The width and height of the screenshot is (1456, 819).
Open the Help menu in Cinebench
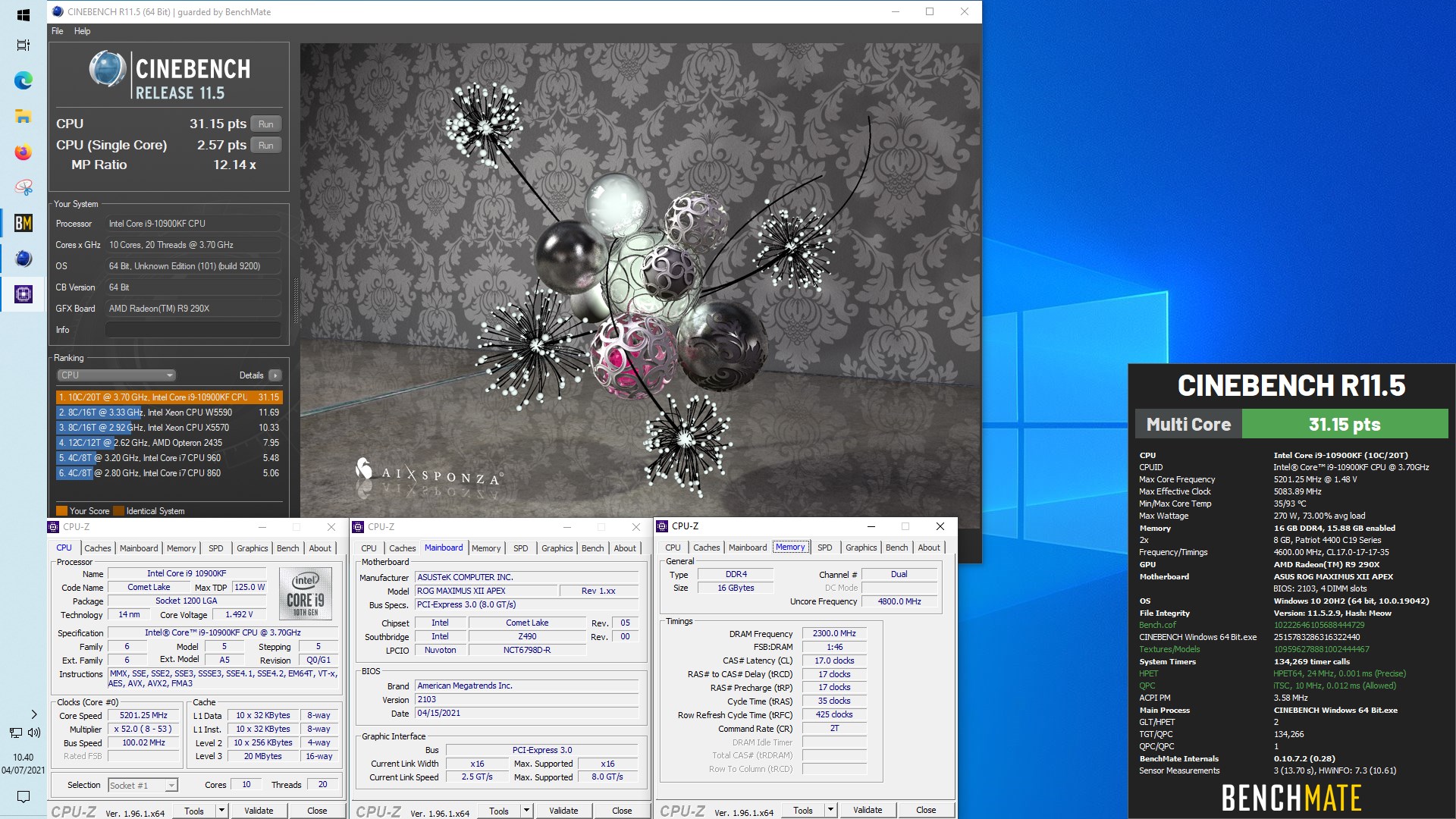[82, 31]
